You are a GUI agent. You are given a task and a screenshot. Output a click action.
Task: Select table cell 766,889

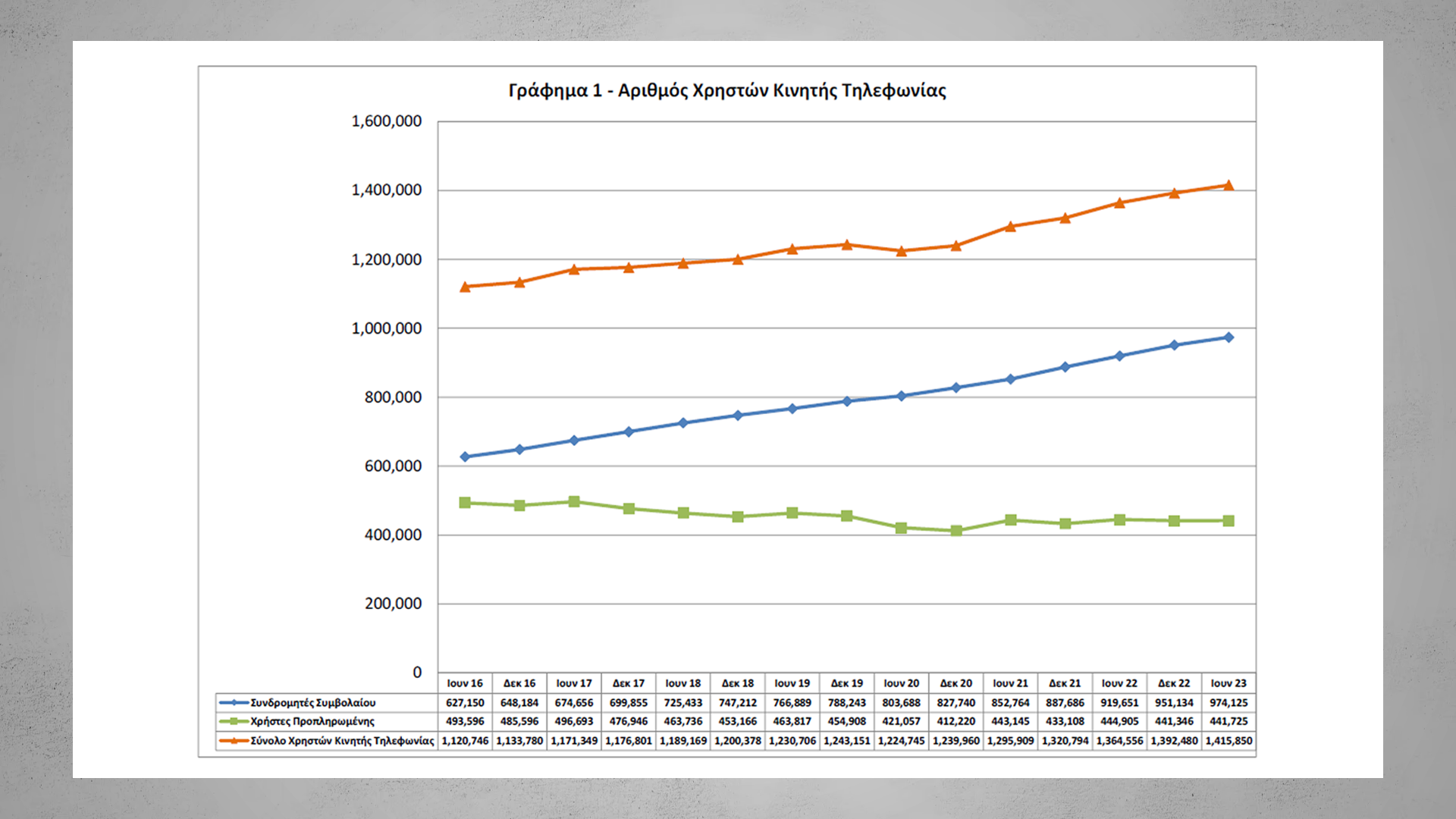pyautogui.click(x=792, y=703)
